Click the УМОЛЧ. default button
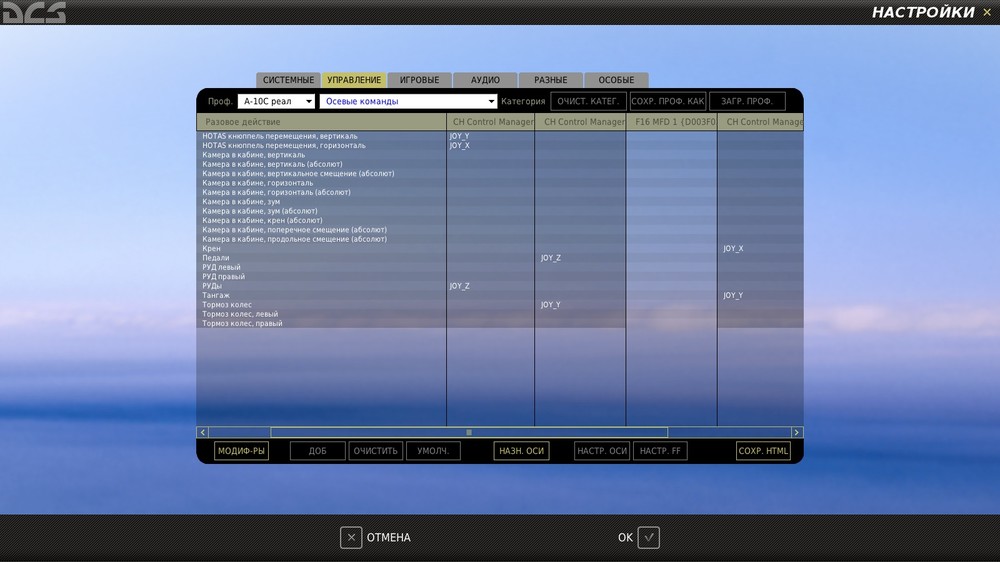Screen dimensions: 1000x562 tap(433, 450)
